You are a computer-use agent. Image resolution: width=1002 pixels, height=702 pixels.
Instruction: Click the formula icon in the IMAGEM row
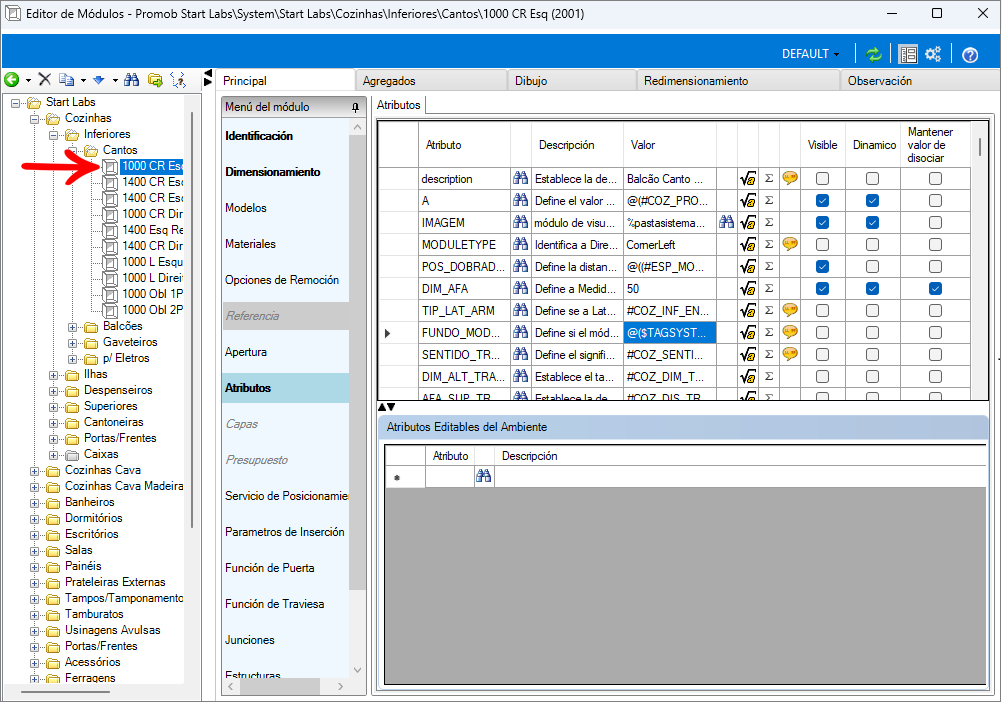(x=747, y=222)
